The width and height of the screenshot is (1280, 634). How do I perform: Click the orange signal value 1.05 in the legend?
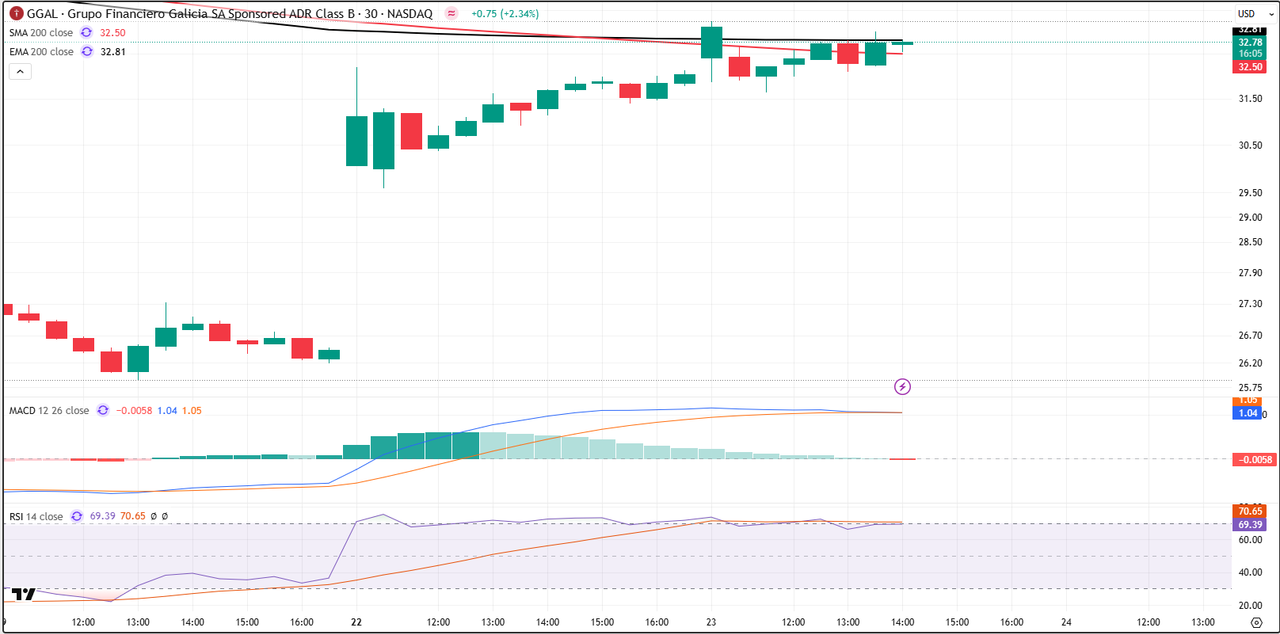(x=191, y=411)
